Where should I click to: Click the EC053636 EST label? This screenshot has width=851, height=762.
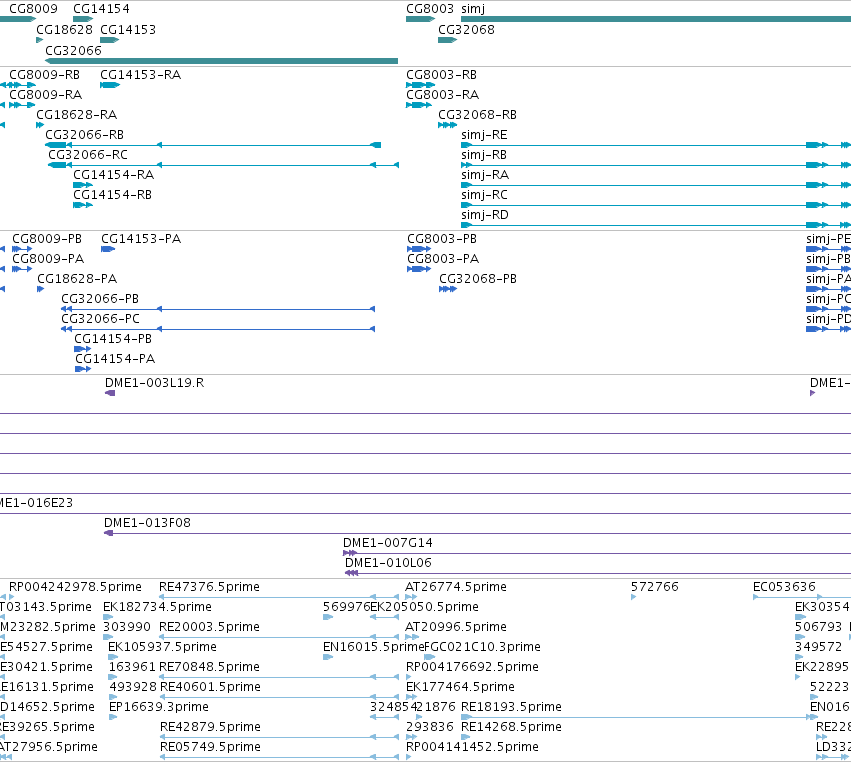[784, 587]
